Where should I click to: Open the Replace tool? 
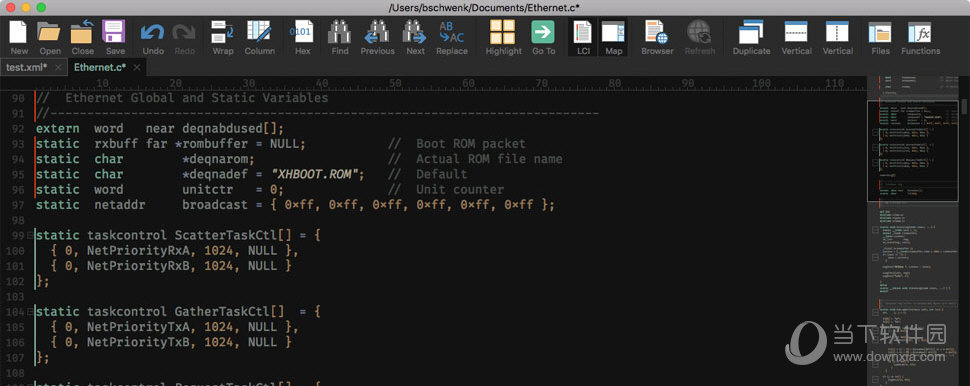point(452,37)
